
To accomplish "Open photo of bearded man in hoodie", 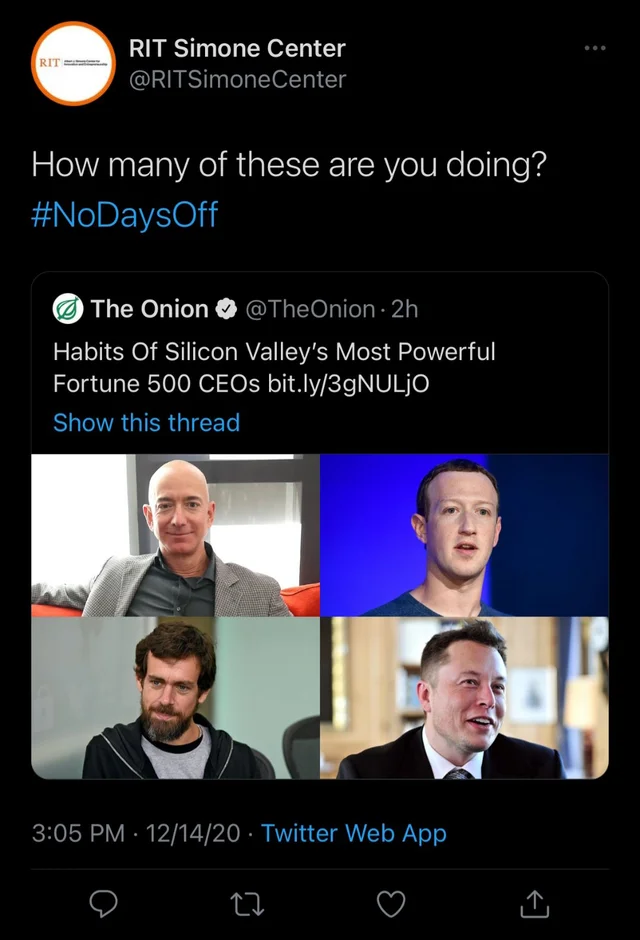I will (176, 698).
